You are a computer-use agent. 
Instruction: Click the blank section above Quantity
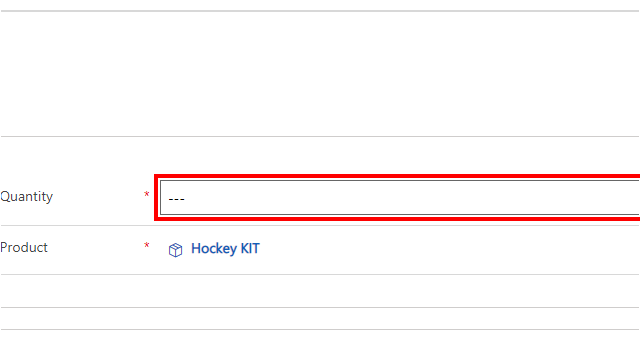point(320,156)
